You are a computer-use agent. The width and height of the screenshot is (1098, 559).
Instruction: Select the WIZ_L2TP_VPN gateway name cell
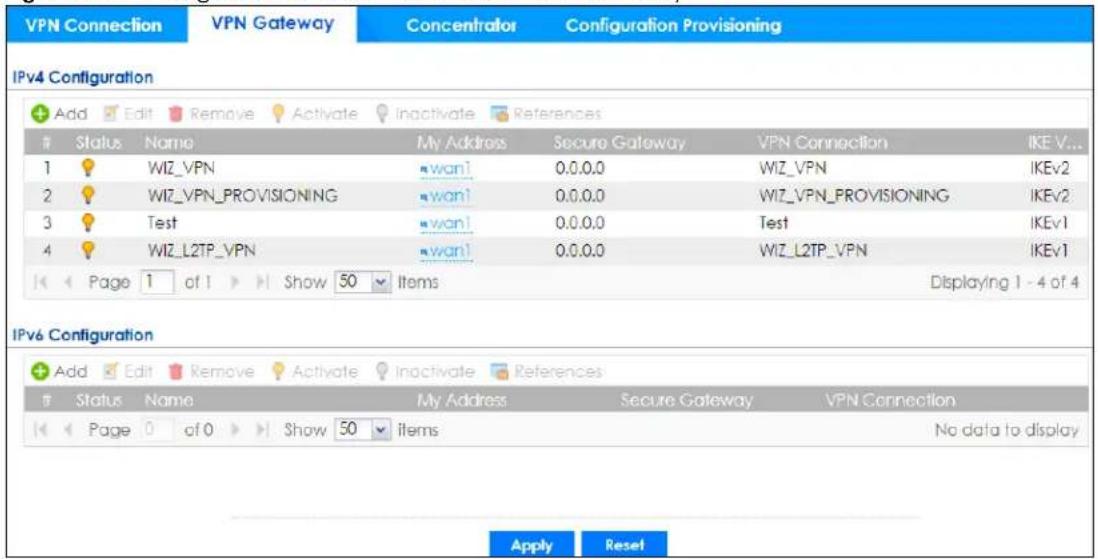coord(201,250)
